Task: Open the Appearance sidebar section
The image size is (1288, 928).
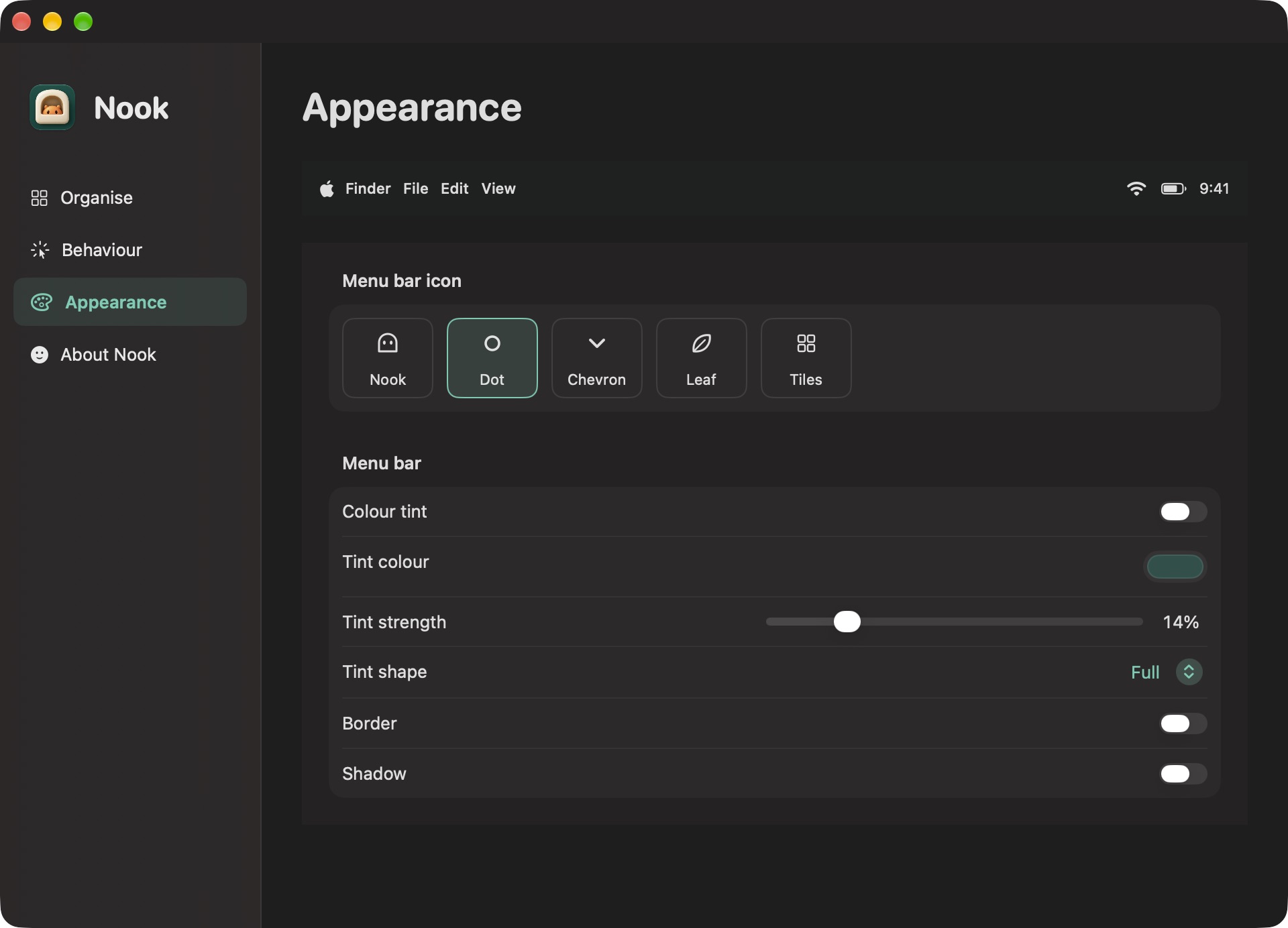Action: coord(130,302)
